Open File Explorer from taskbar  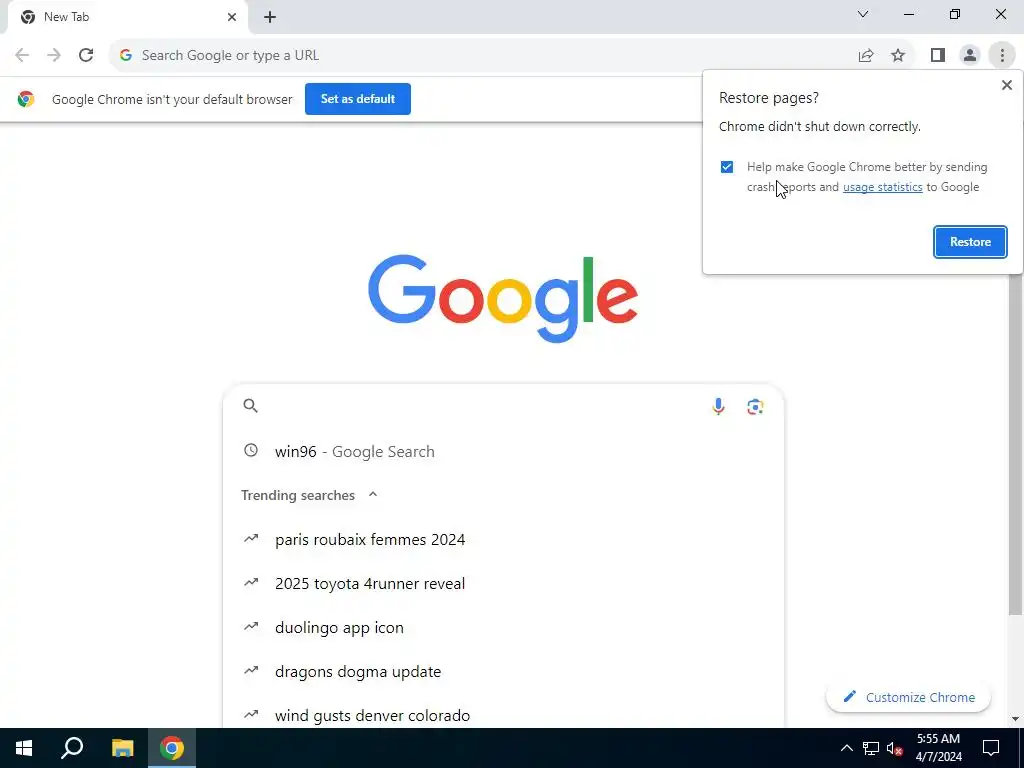pyautogui.click(x=122, y=748)
